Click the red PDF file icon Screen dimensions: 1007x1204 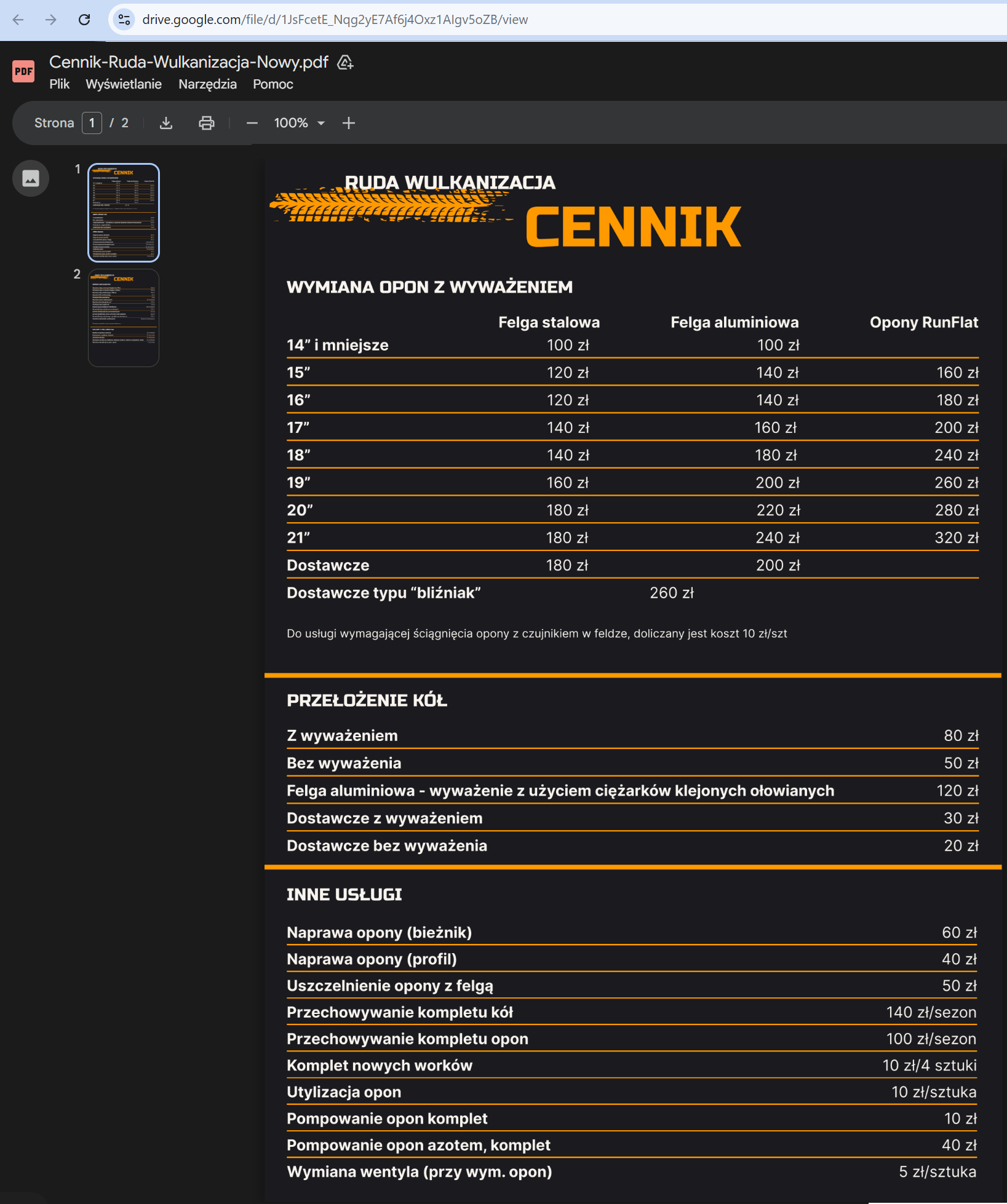click(23, 71)
